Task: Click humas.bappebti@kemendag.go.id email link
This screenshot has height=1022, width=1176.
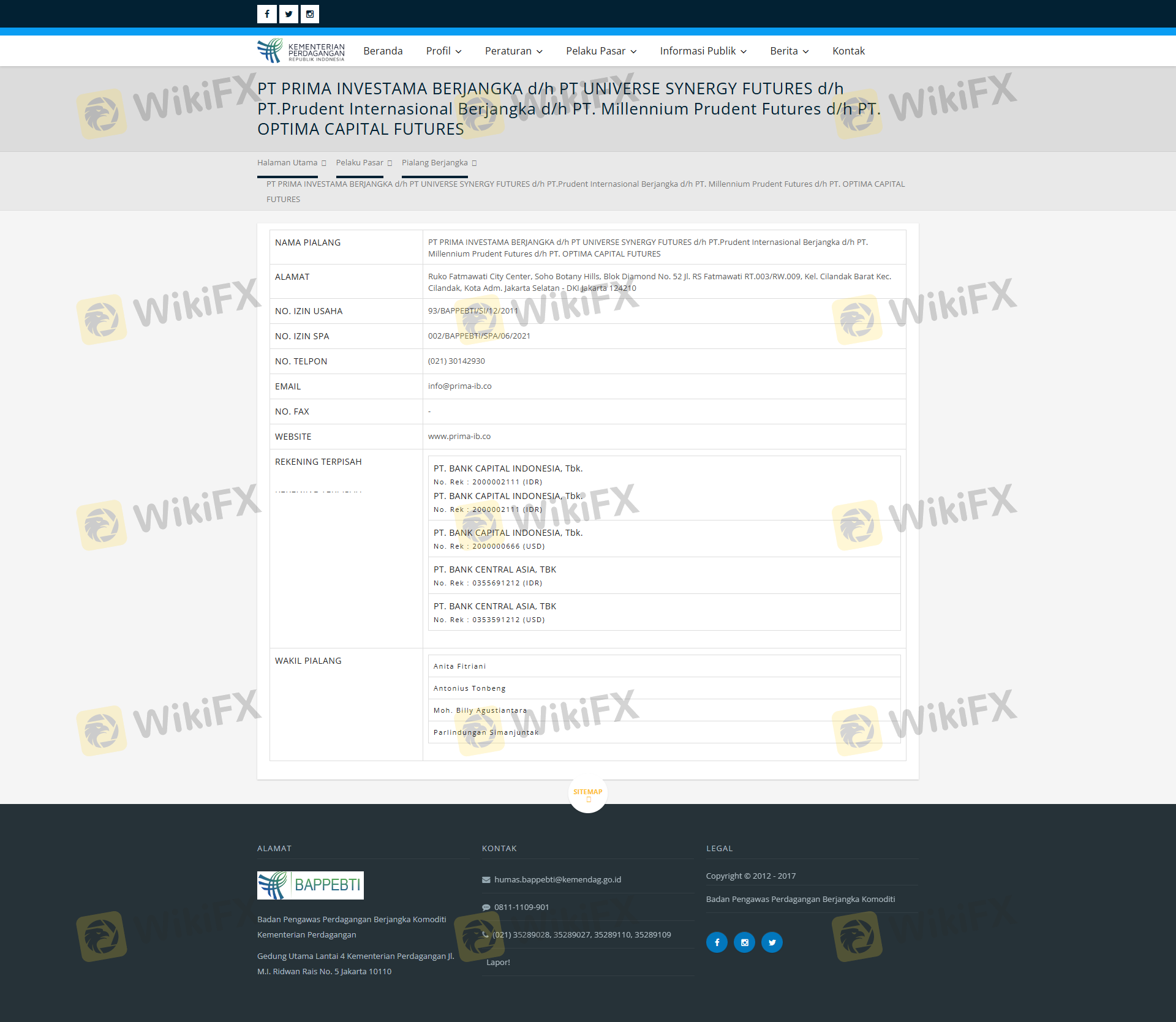Action: coord(558,879)
